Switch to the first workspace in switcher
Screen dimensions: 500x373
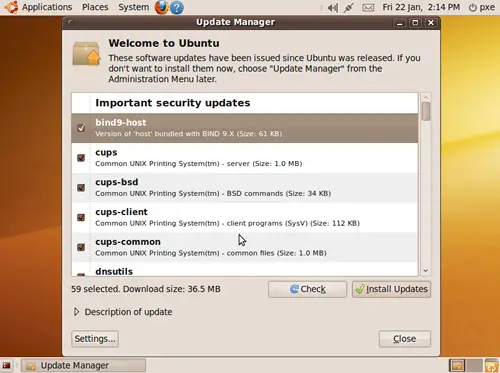pyautogui.click(x=457, y=365)
